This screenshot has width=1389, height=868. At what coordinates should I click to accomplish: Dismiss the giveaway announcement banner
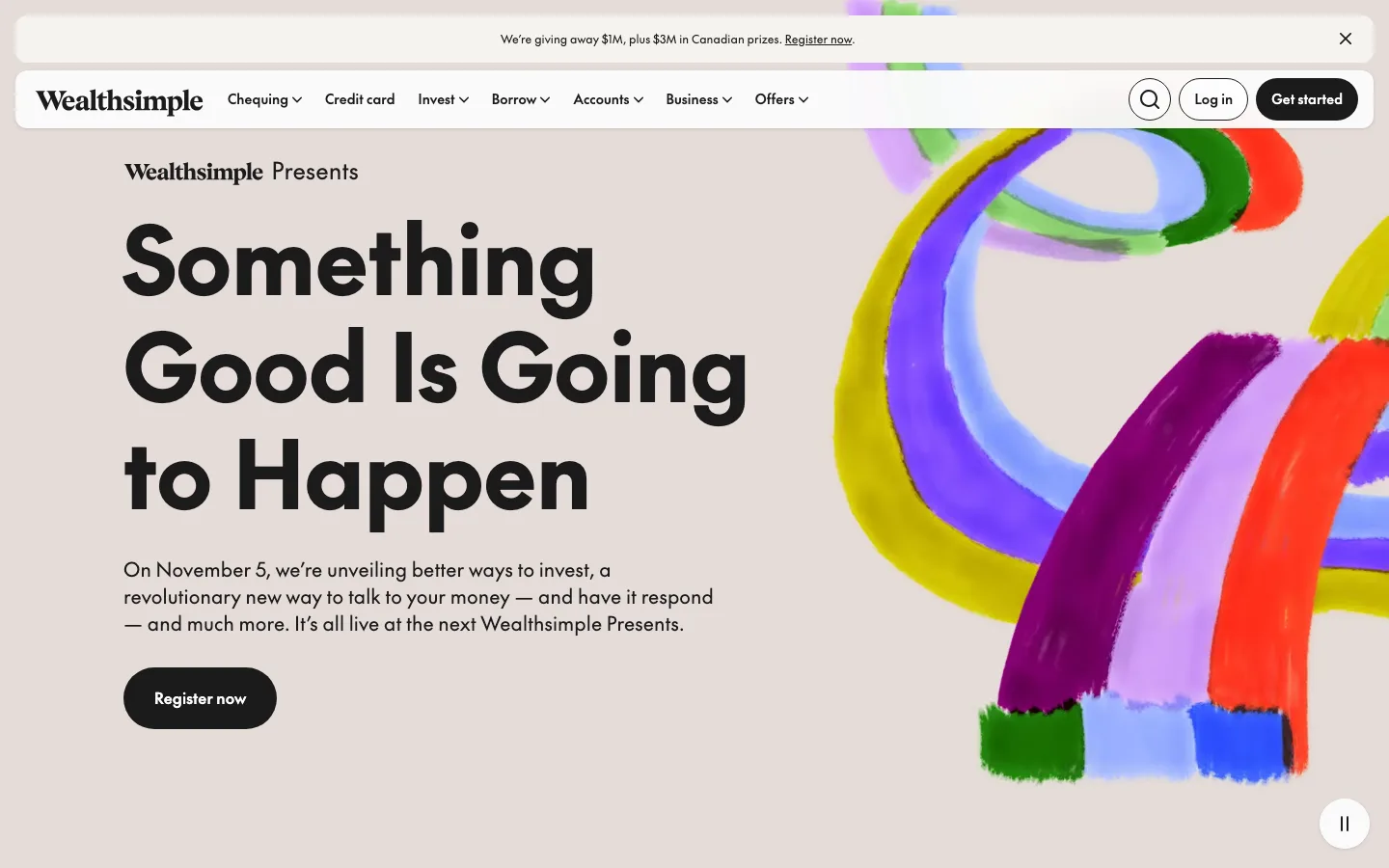click(1346, 39)
